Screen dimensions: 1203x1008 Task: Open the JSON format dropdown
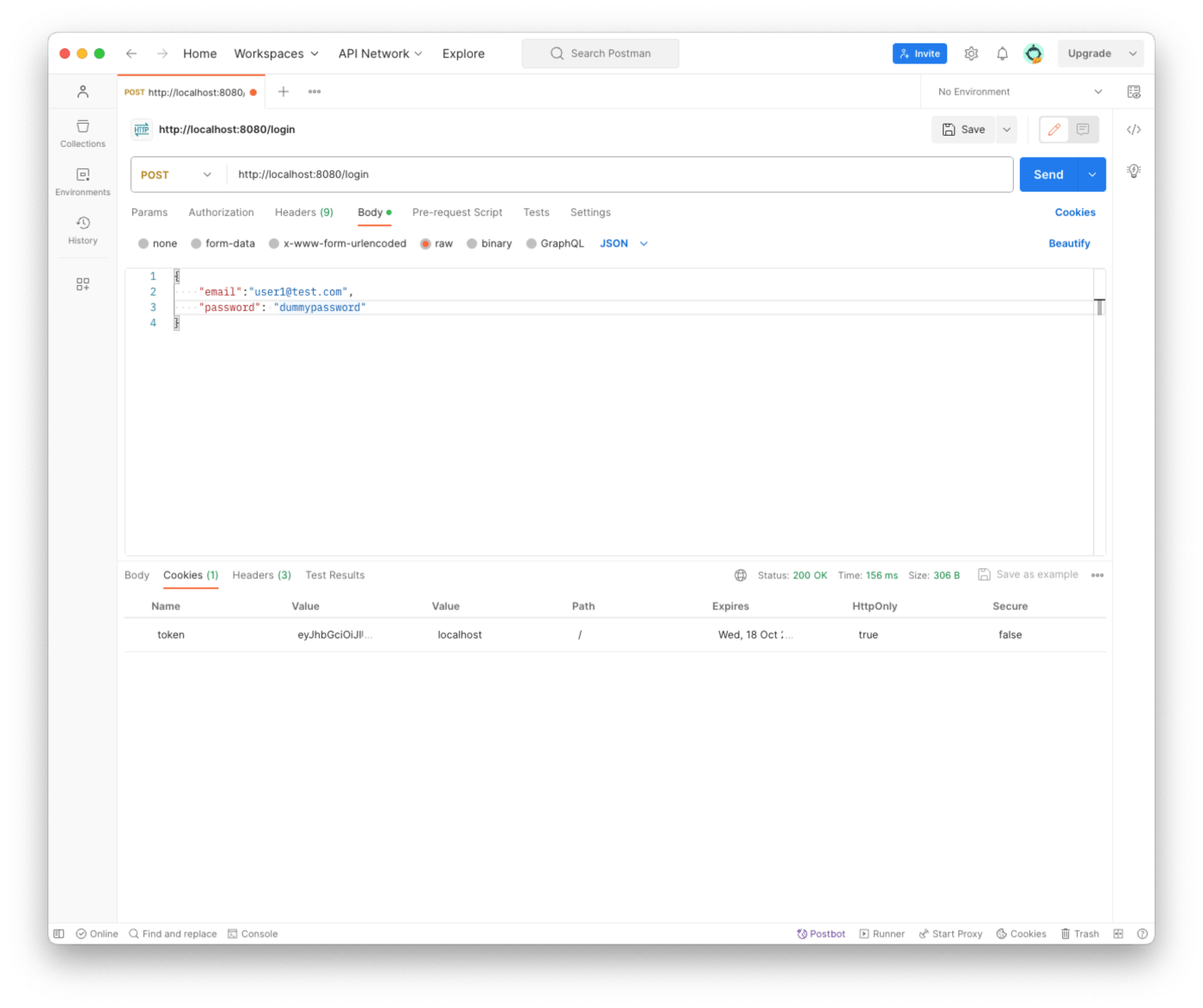click(624, 243)
